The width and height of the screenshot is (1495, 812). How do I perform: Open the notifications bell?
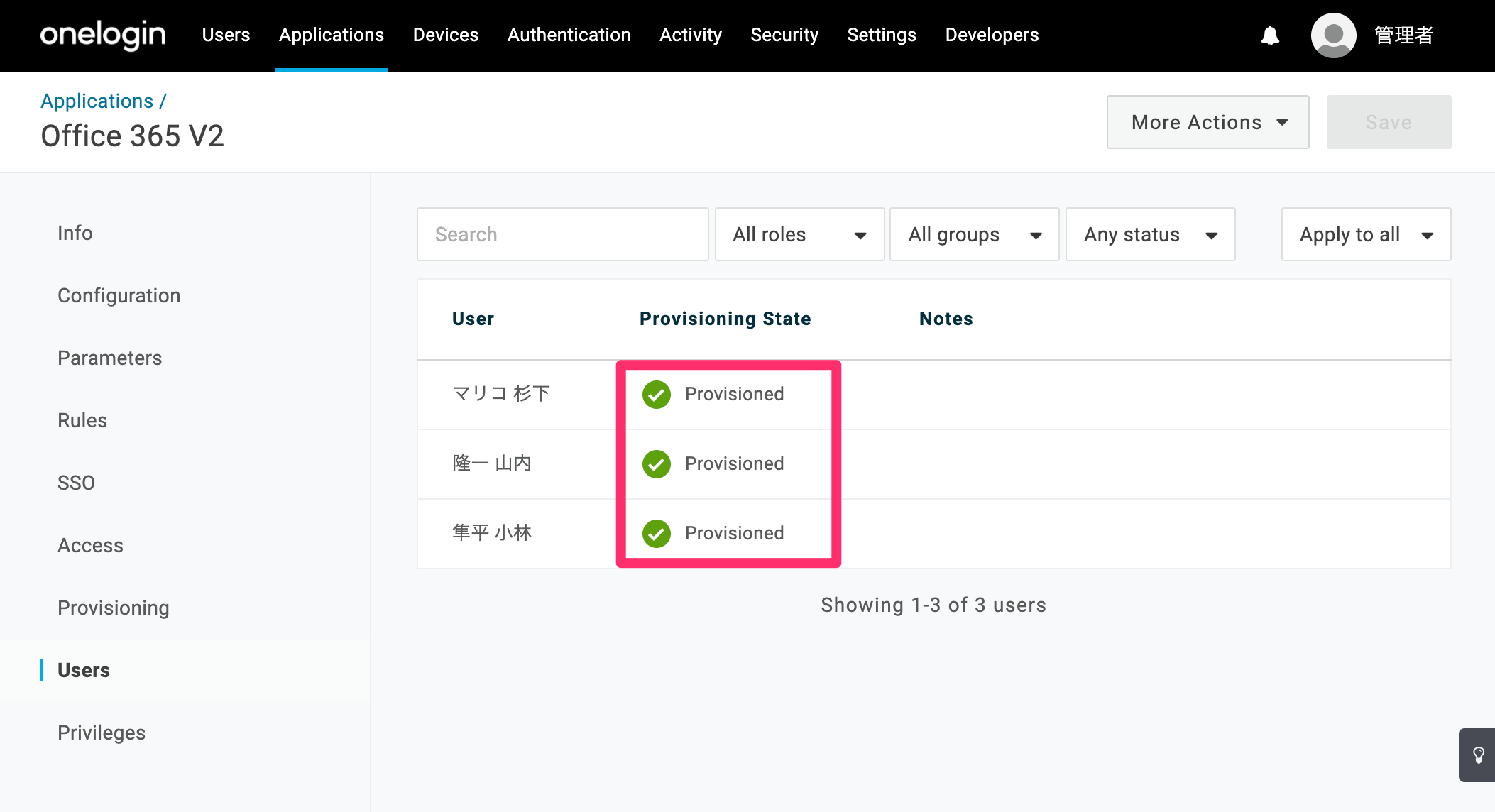click(x=1270, y=35)
